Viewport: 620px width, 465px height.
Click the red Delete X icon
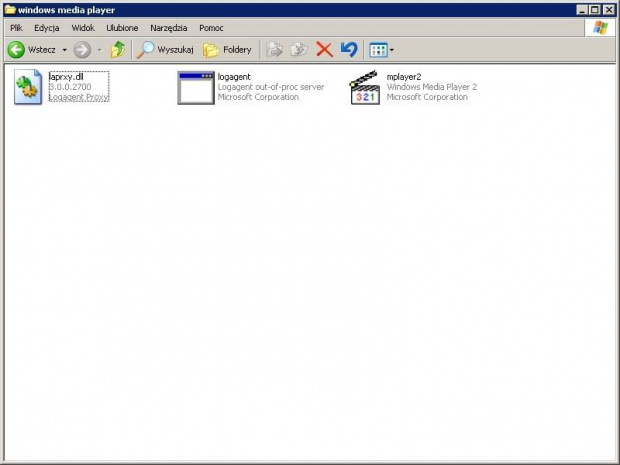click(x=324, y=50)
